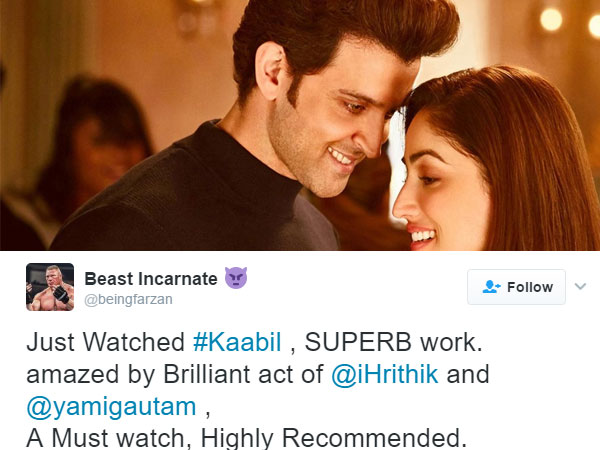This screenshot has height=450, width=600.
Task: Click the follow person-plus icon
Action: click(x=491, y=287)
